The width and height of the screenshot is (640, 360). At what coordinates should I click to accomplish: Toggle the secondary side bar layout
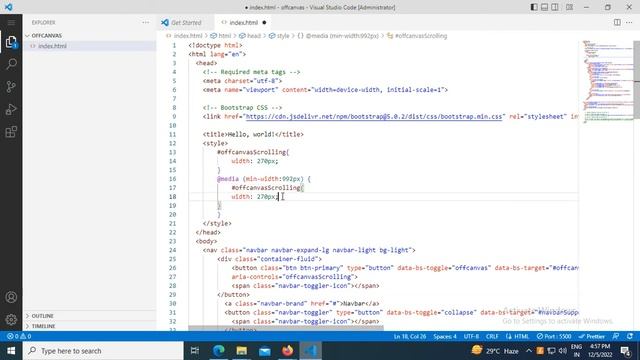[555, 7]
